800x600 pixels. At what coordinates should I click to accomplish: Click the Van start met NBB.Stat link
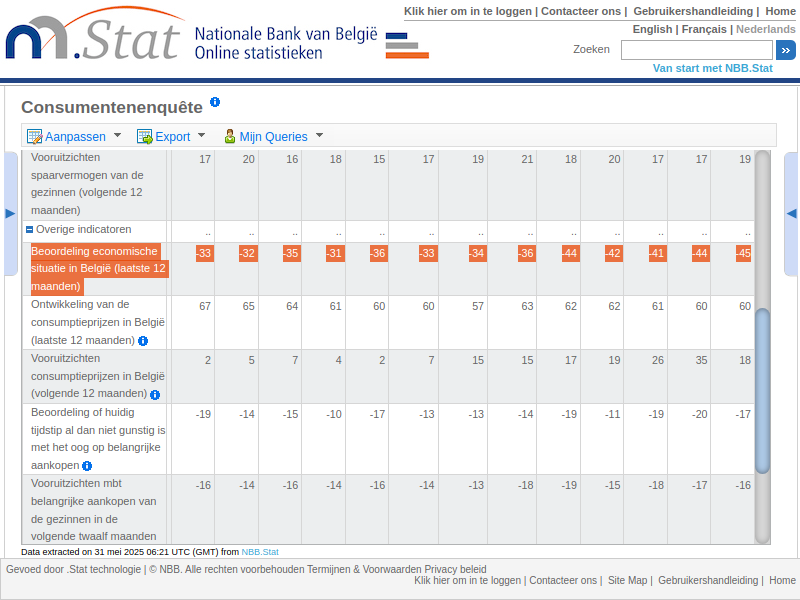(x=712, y=68)
